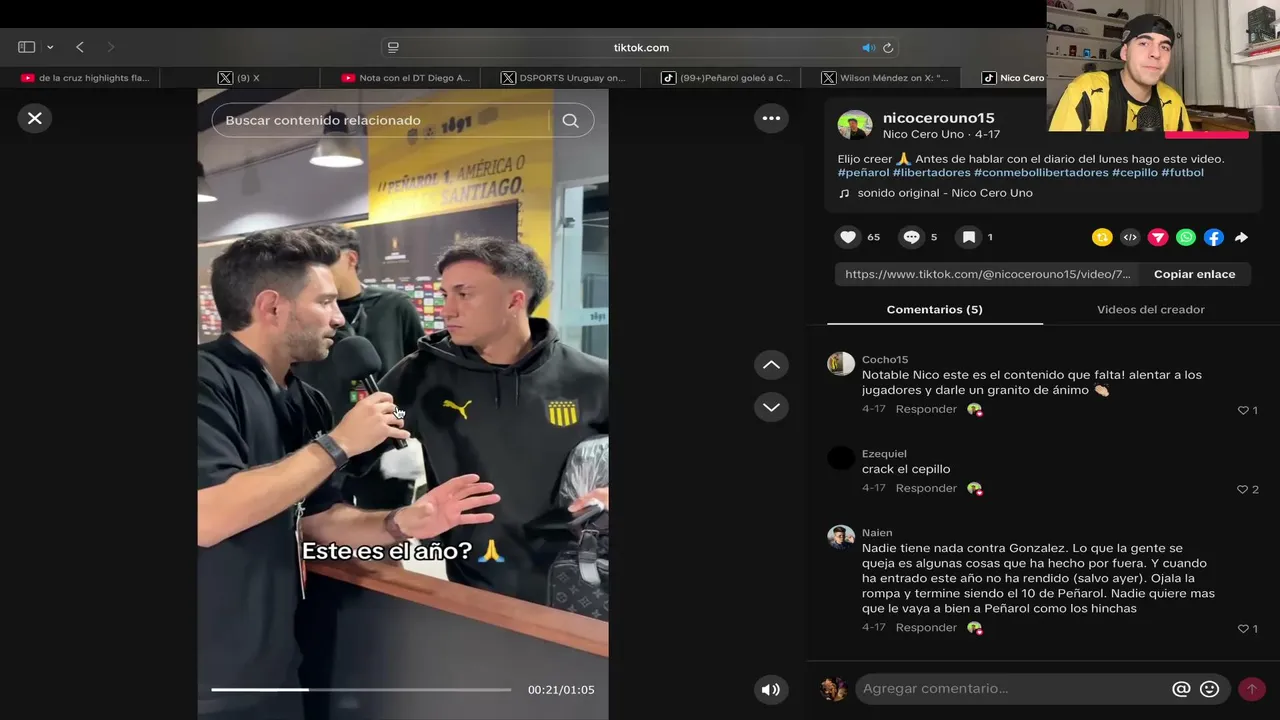This screenshot has width=1280, height=720.
Task: Like Cocho15's comment
Action: point(1244,410)
